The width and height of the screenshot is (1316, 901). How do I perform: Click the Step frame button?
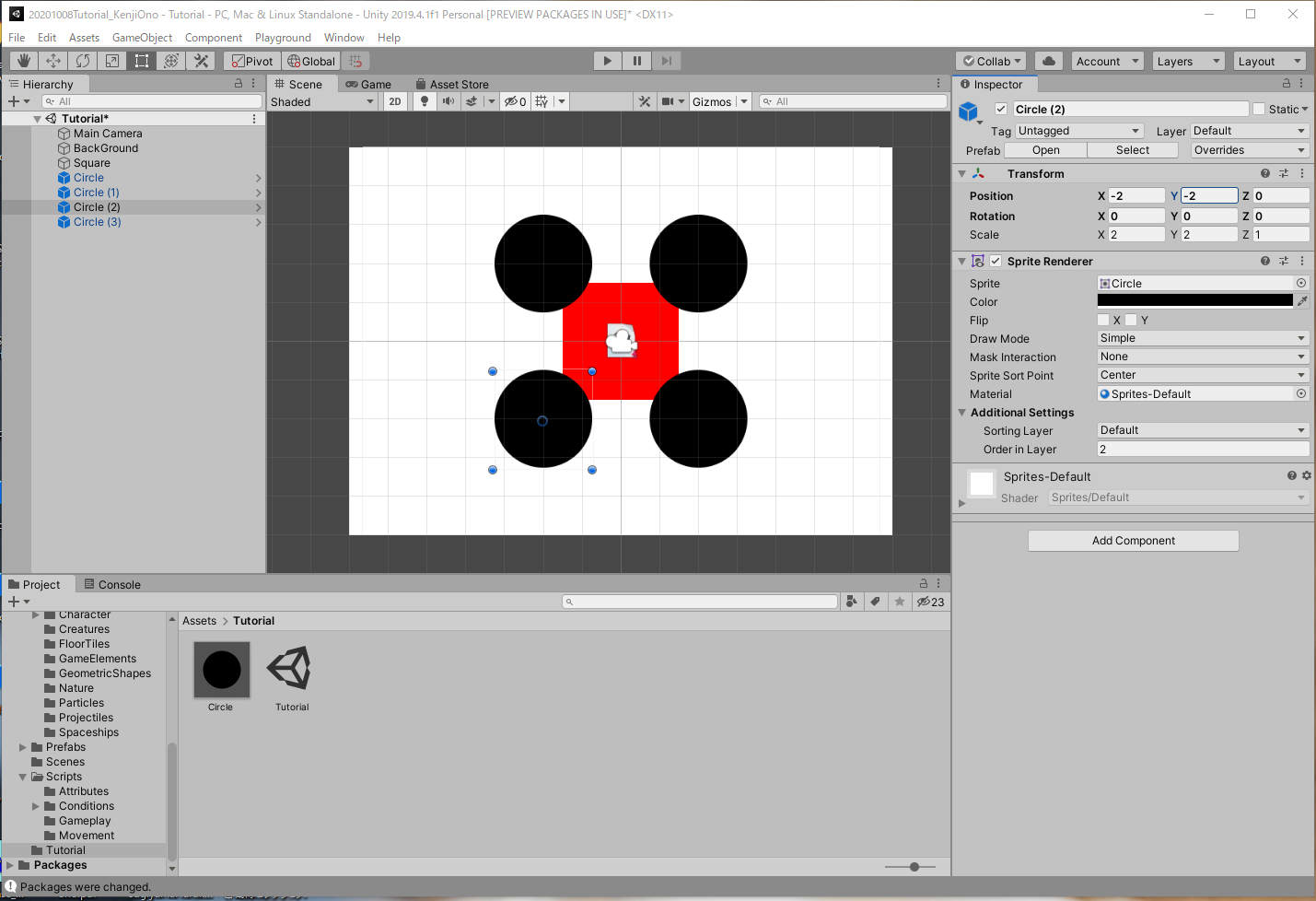click(x=666, y=61)
